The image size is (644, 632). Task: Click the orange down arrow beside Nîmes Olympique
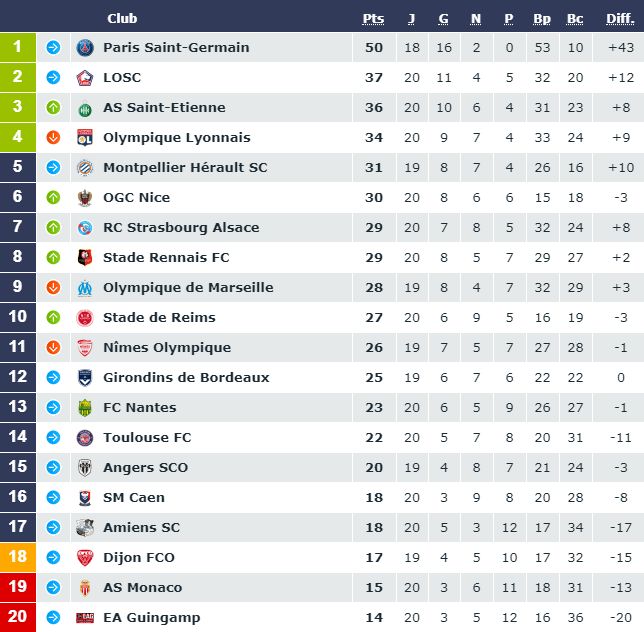point(53,347)
